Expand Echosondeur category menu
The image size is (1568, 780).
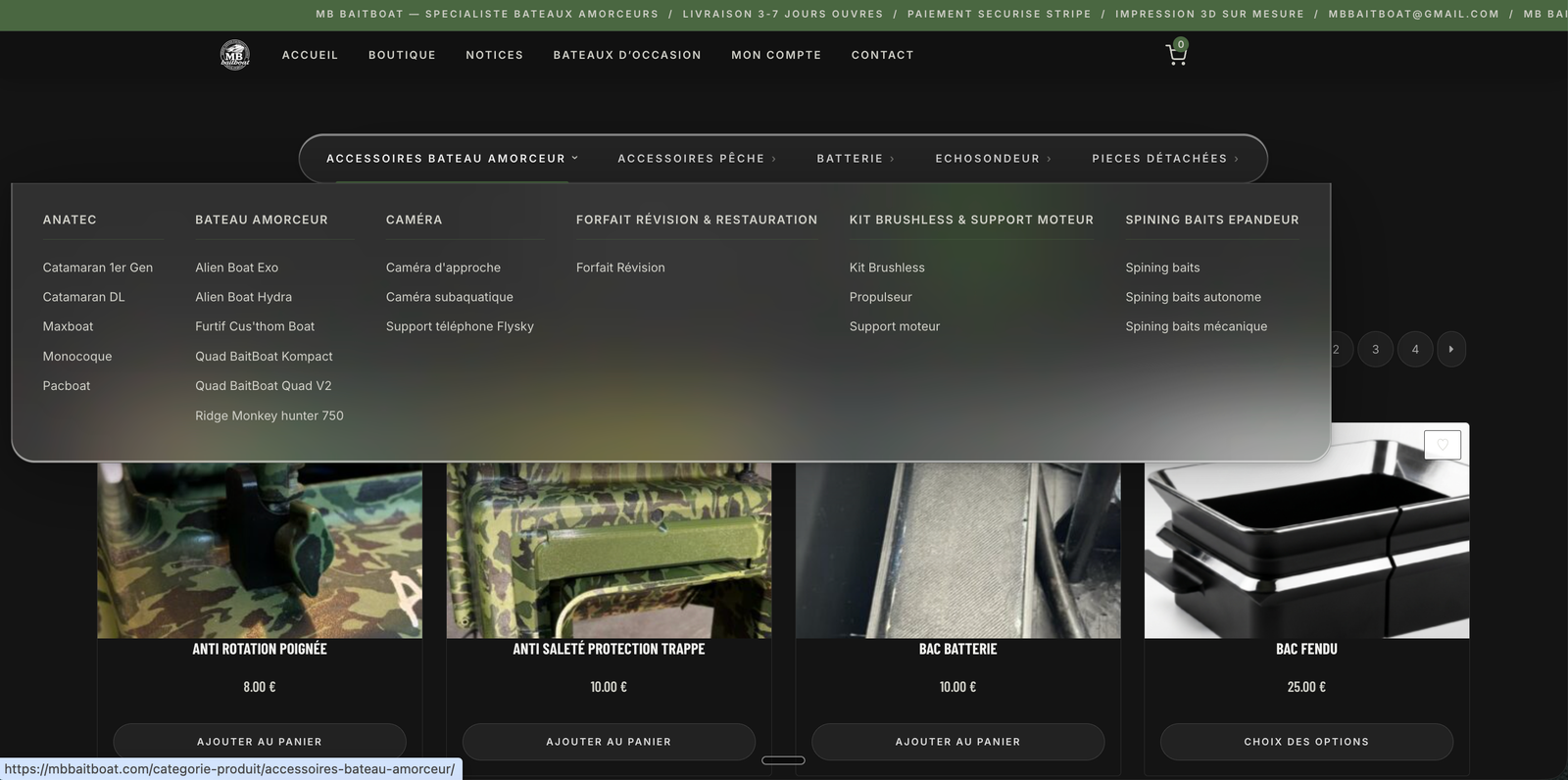[993, 159]
